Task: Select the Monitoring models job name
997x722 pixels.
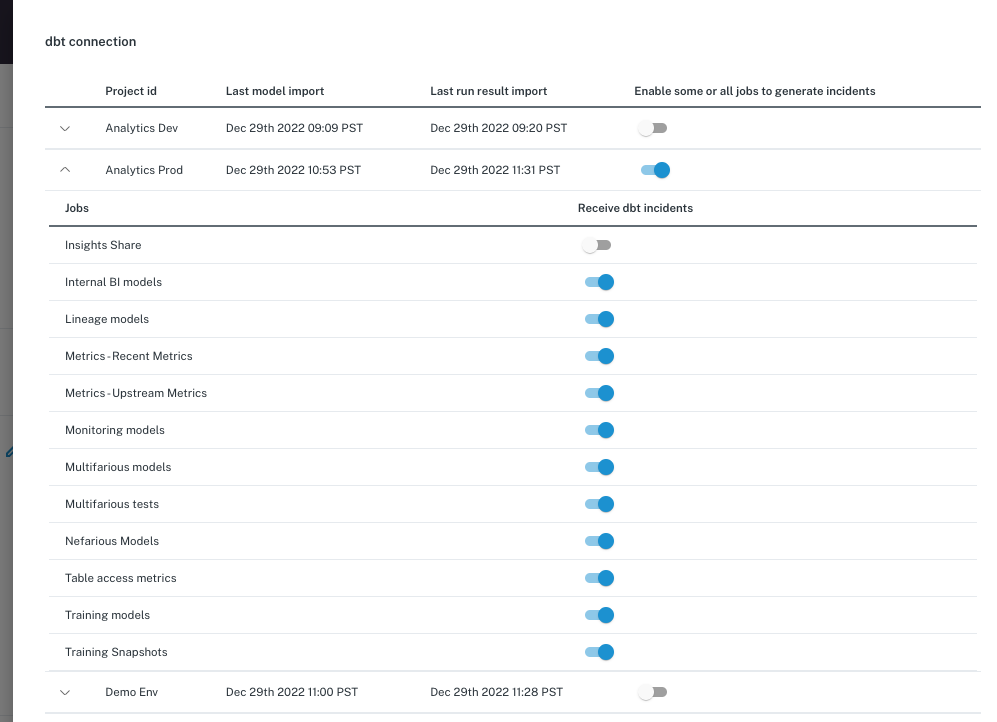Action: (115, 430)
